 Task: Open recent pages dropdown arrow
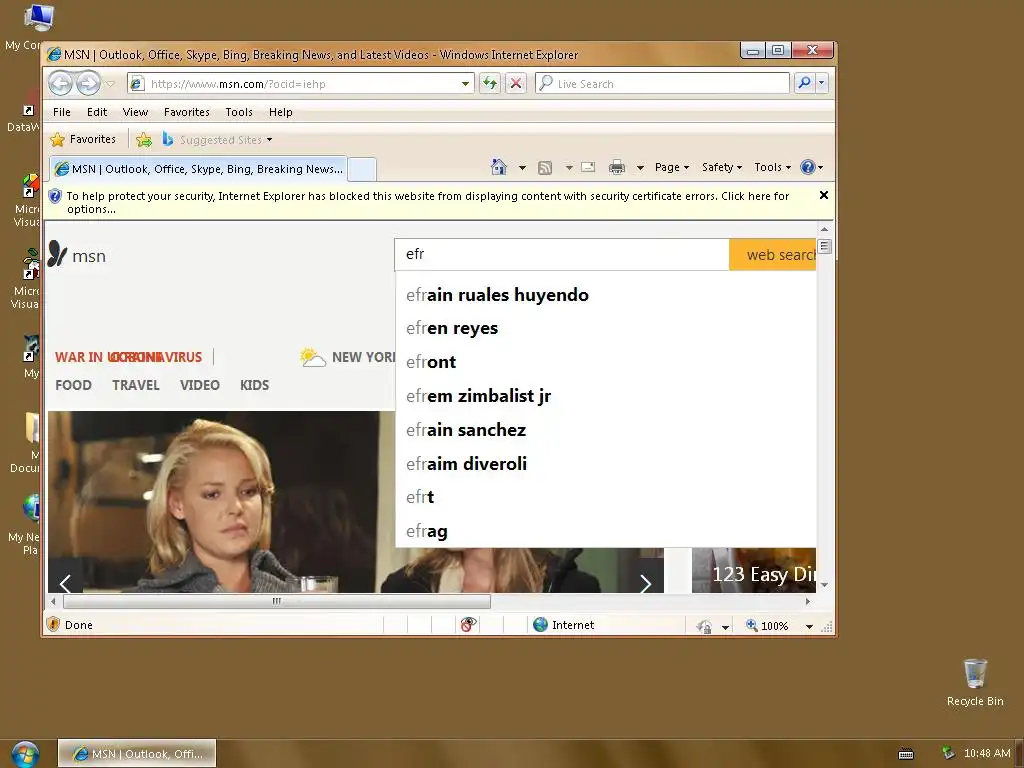(110, 84)
